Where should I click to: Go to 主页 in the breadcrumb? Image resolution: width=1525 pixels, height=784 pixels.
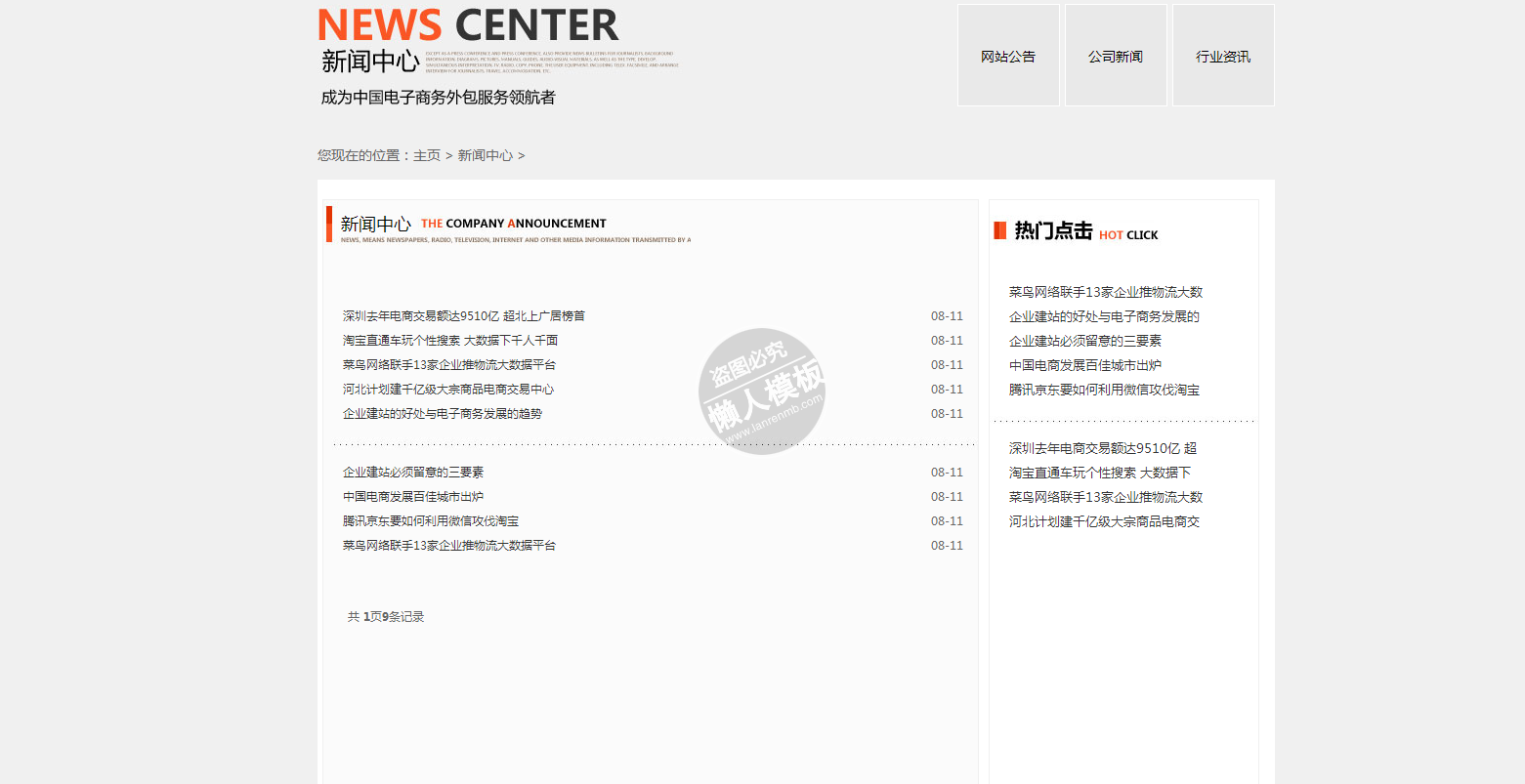pos(427,156)
